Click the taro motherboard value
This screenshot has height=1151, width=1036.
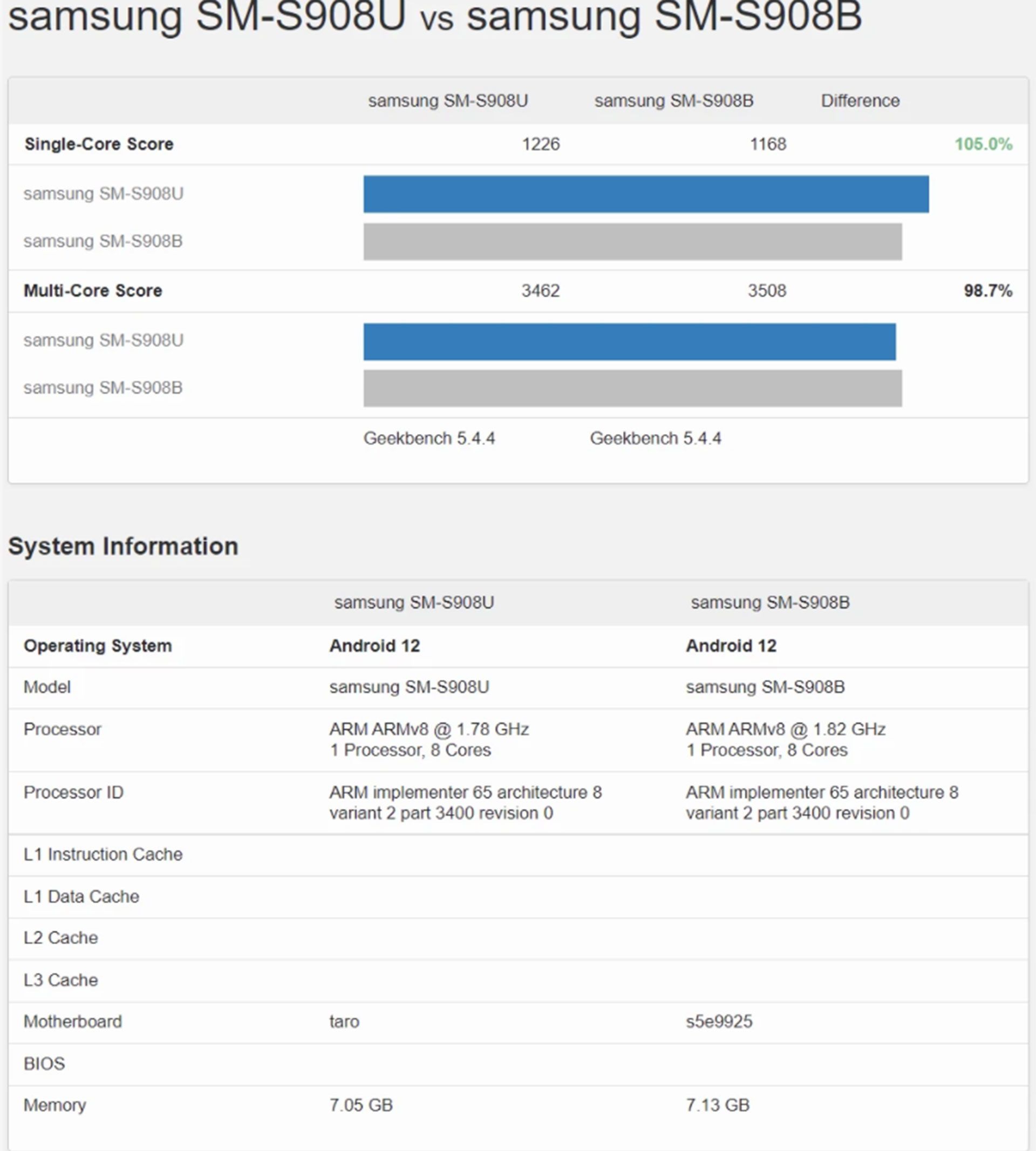tap(344, 1021)
